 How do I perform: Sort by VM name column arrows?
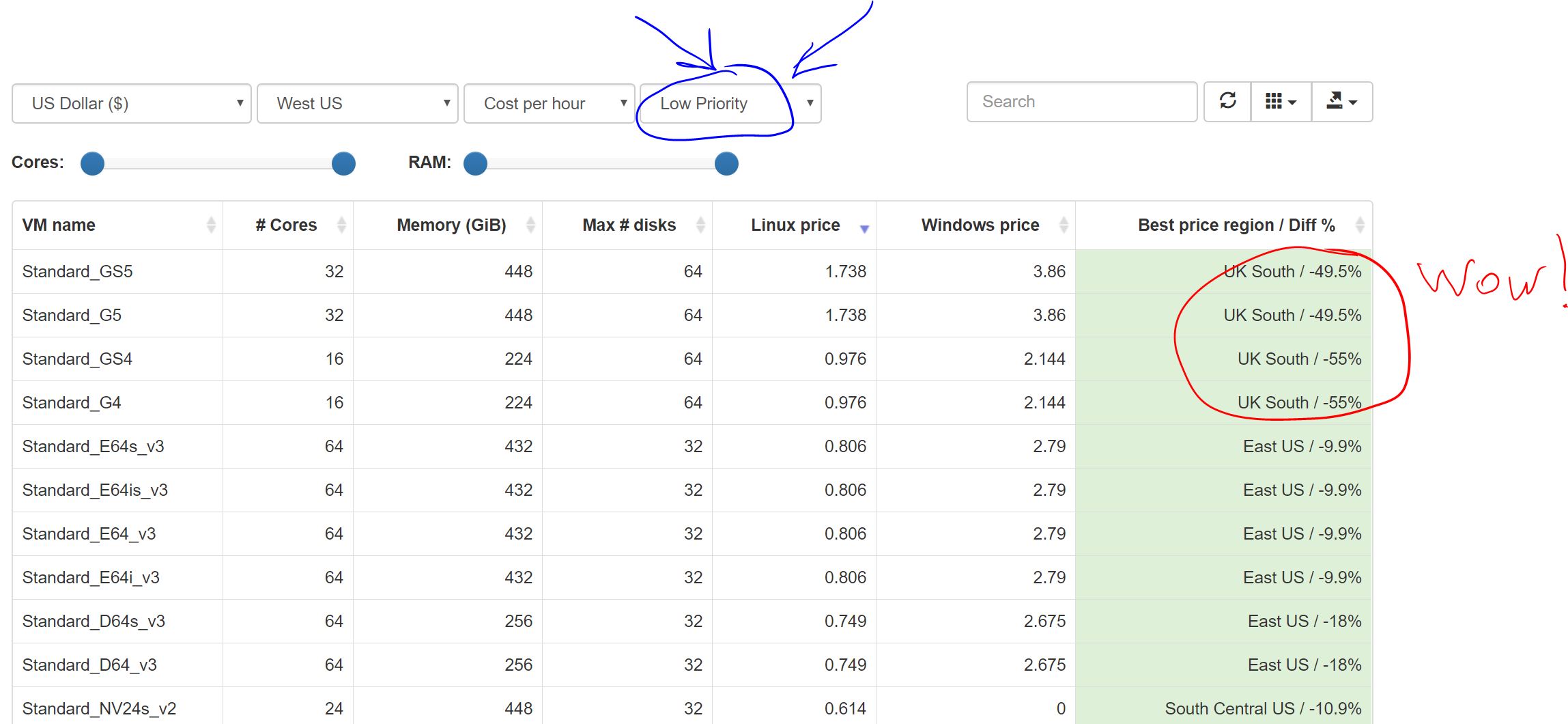211,225
